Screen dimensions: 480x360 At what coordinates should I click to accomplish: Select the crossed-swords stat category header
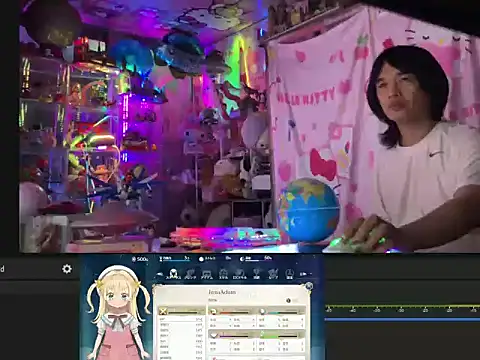[x=182, y=312]
